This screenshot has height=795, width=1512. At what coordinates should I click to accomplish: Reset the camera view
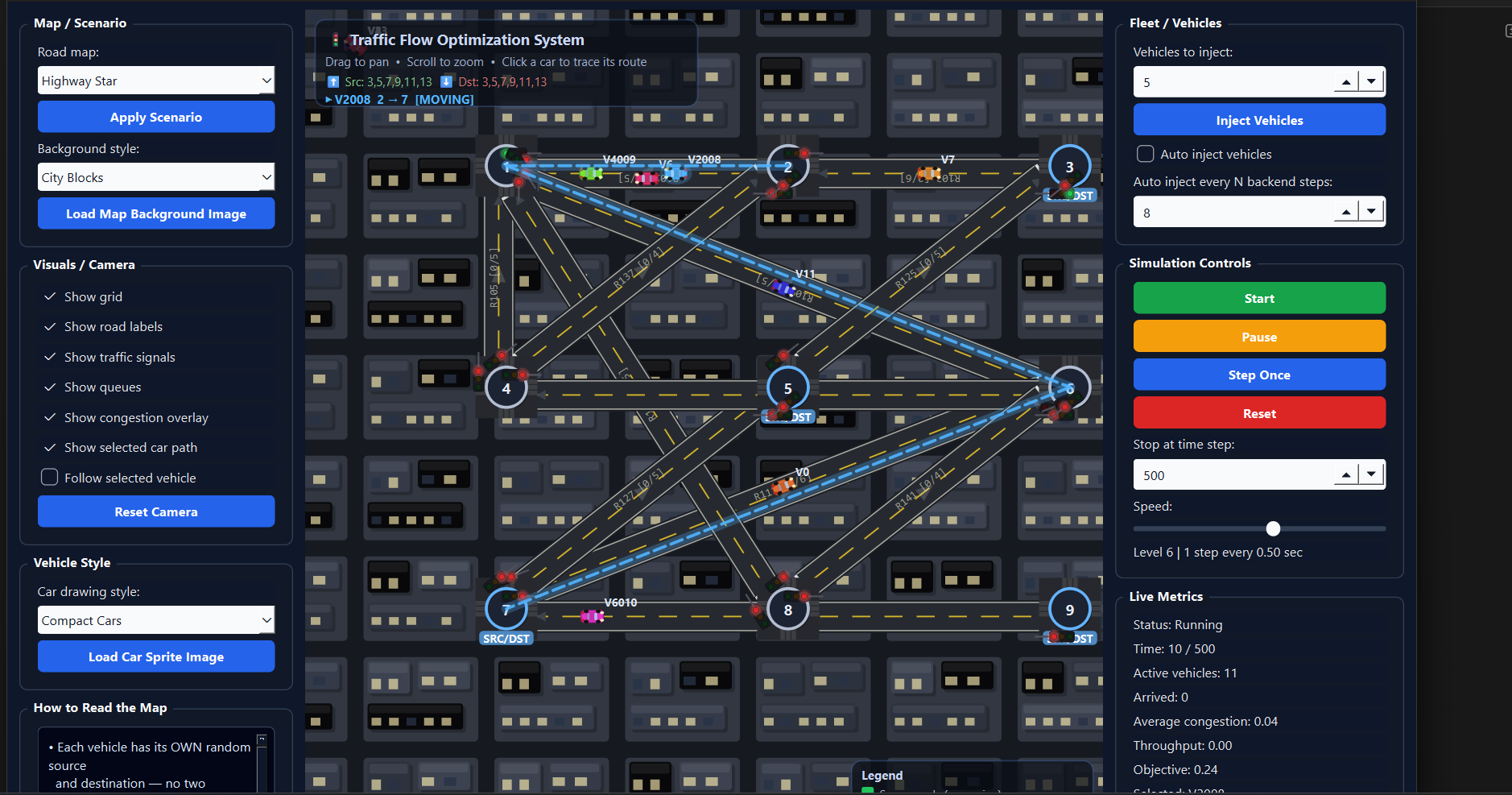156,511
